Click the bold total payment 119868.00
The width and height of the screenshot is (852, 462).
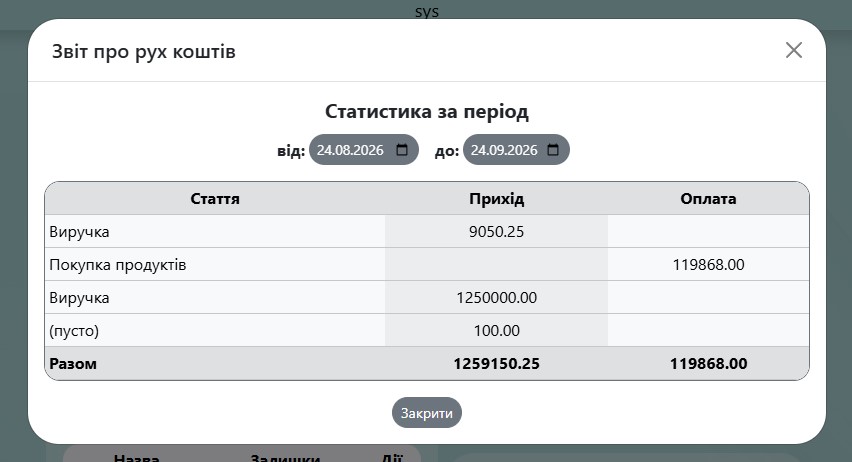click(x=708, y=364)
